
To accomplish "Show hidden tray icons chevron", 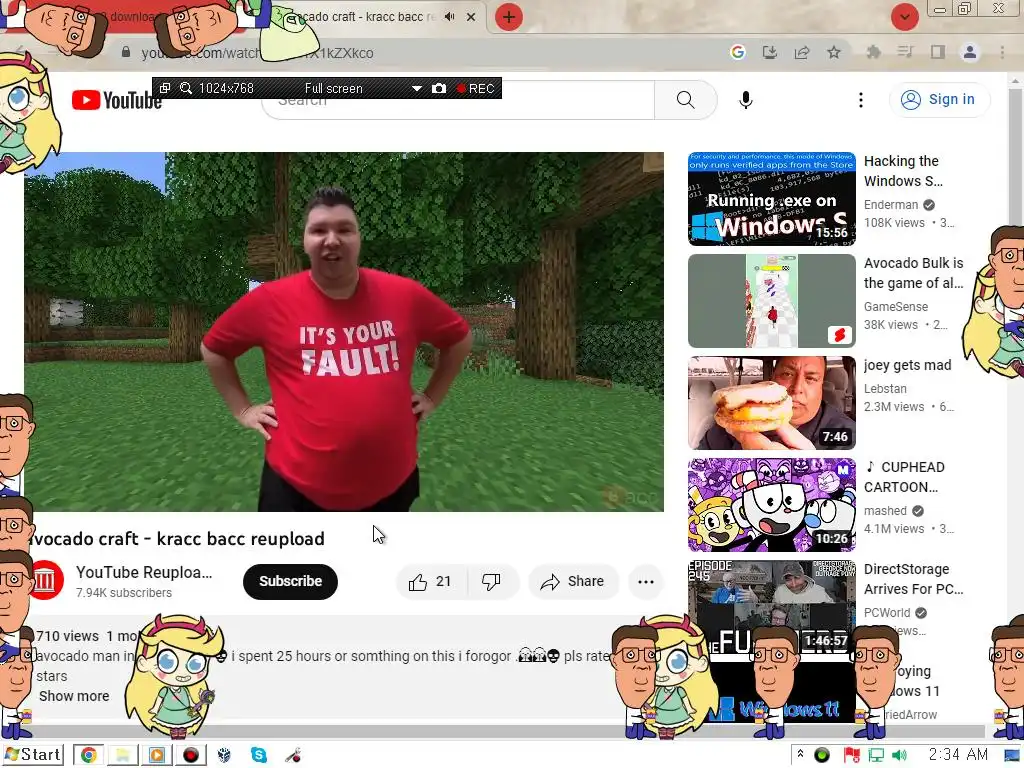I will pos(800,755).
